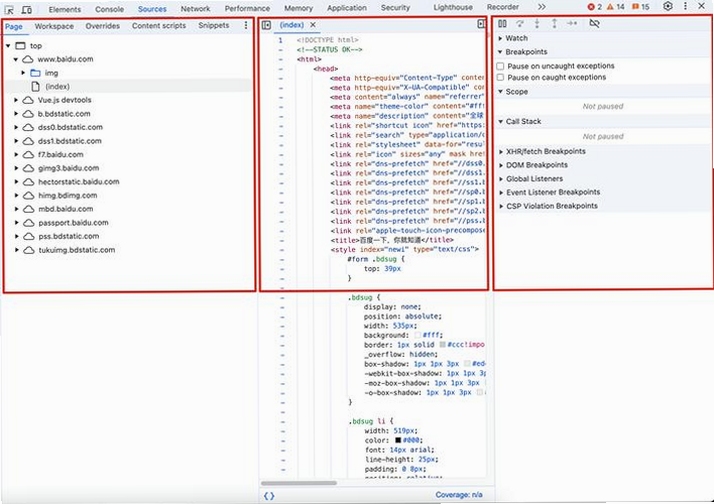This screenshot has height=504, width=714.
Task: Switch to the Network tab
Action: click(195, 9)
